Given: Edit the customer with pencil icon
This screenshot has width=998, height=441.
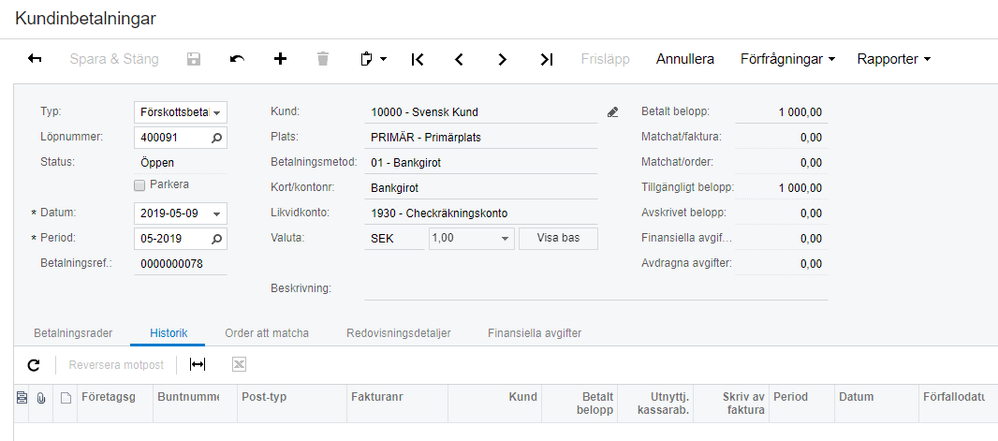Looking at the screenshot, I should pos(613,112).
